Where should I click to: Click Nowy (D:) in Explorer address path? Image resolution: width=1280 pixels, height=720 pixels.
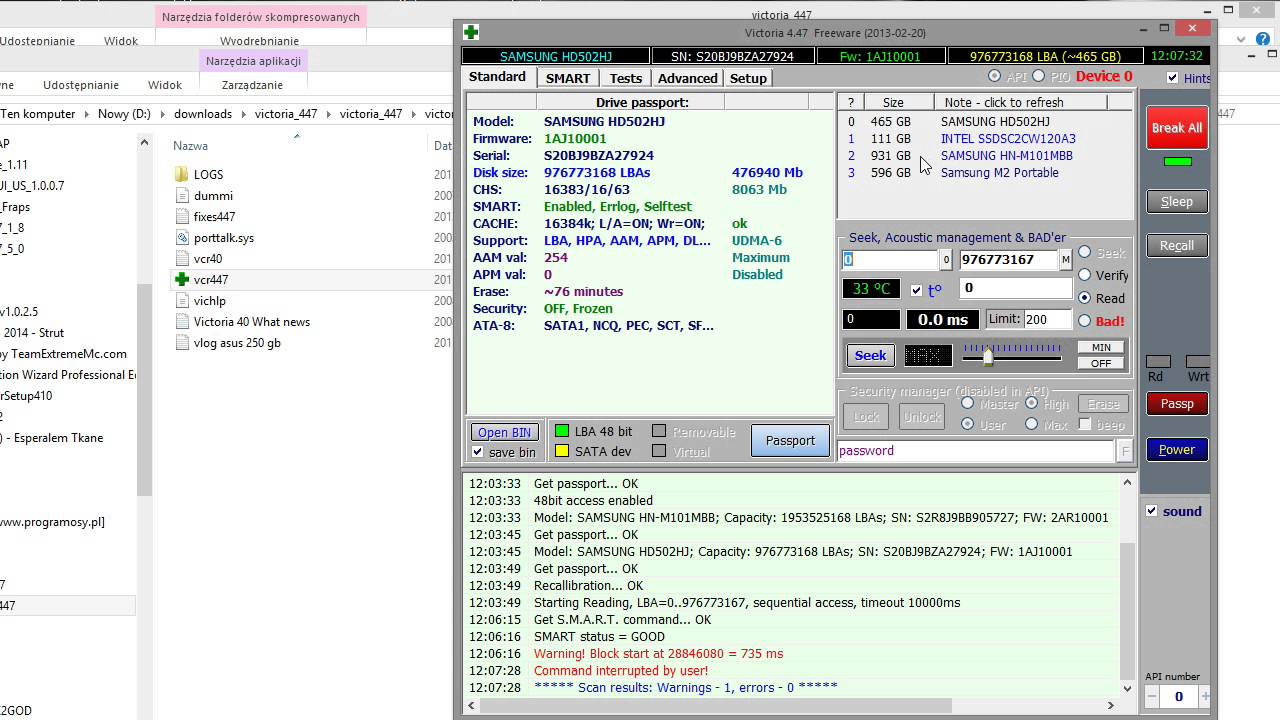tap(124, 114)
